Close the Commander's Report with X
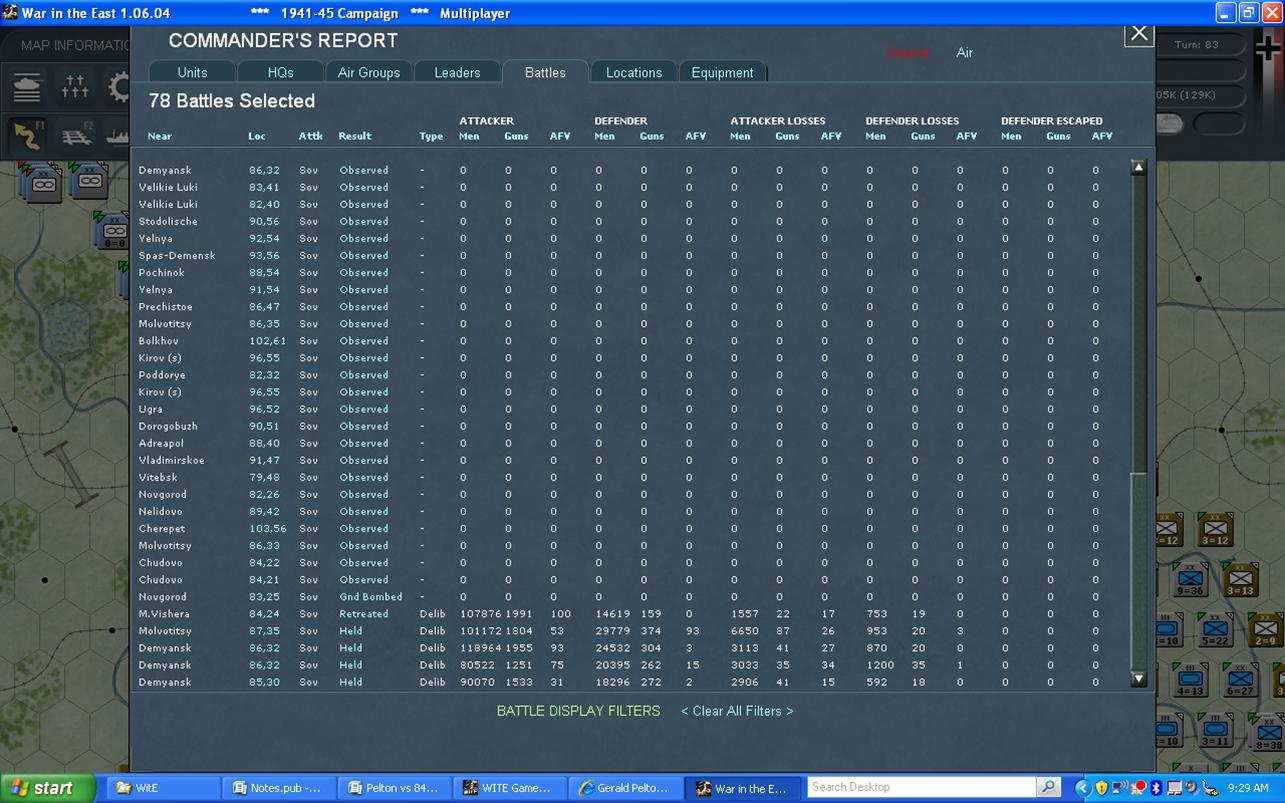 1139,32
